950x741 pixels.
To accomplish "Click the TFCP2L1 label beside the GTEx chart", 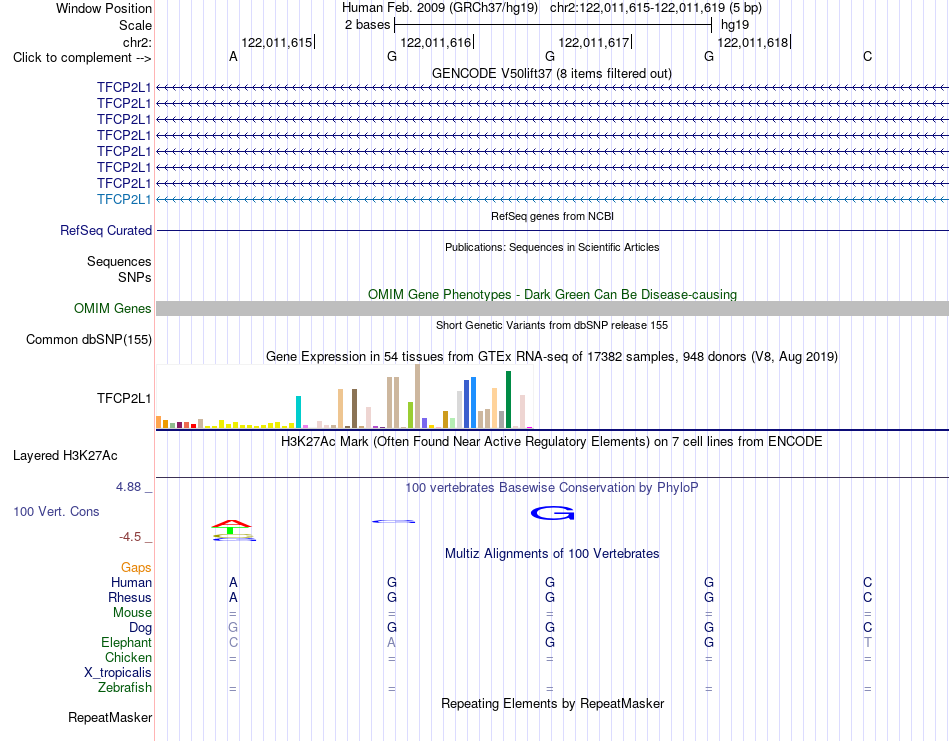I will click(x=124, y=398).
